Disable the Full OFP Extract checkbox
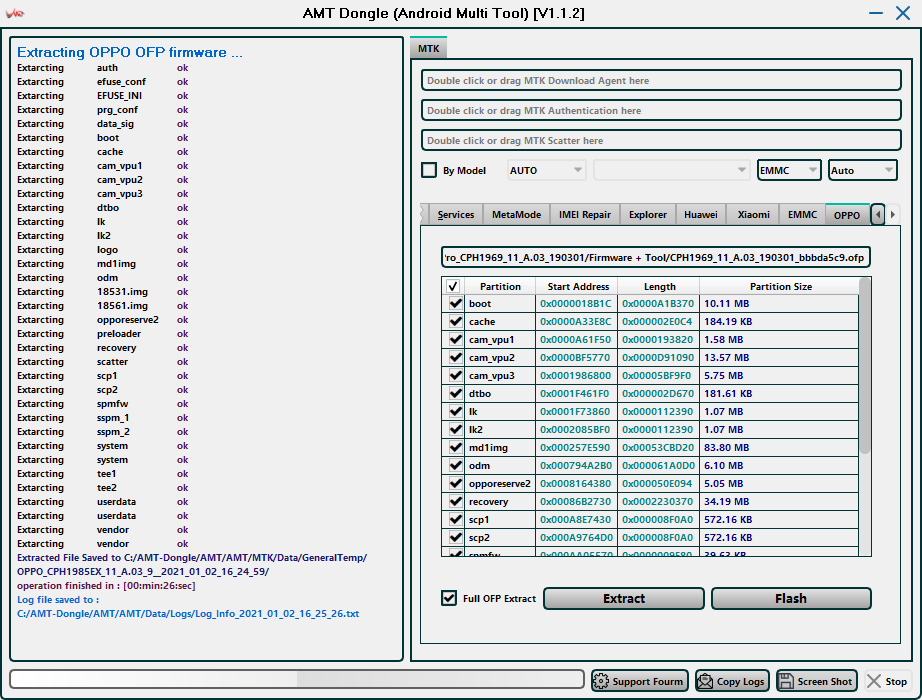Image resolution: width=922 pixels, height=700 pixels. [x=449, y=598]
